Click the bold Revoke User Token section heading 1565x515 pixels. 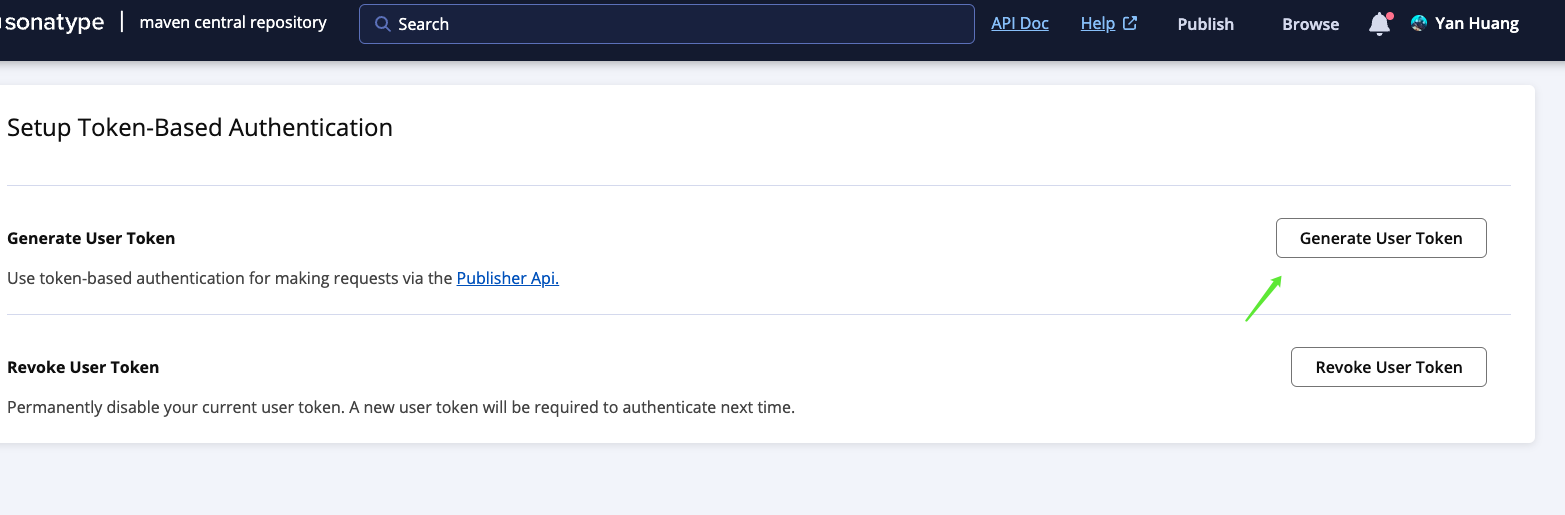(83, 367)
